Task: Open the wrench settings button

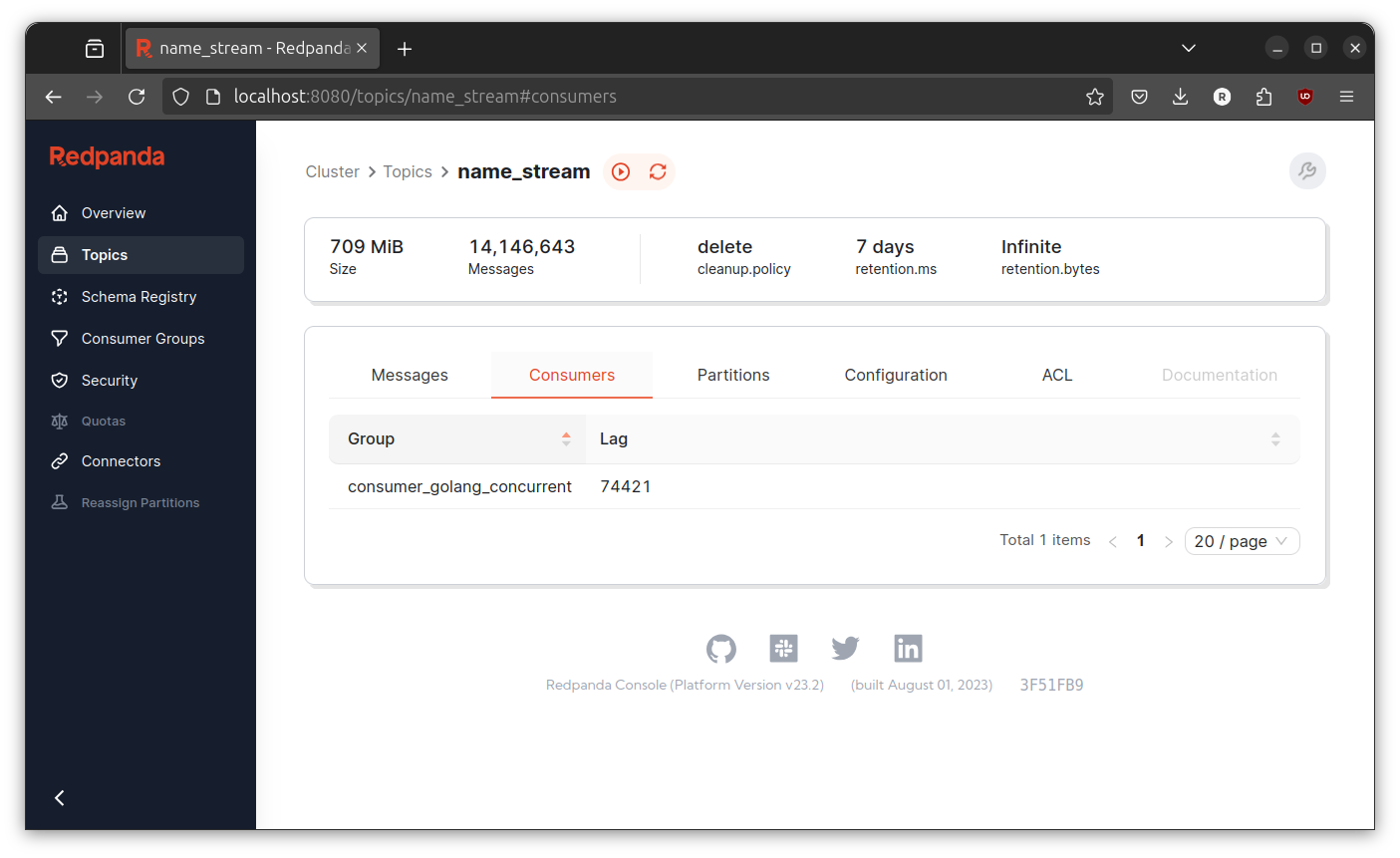Action: [x=1307, y=171]
